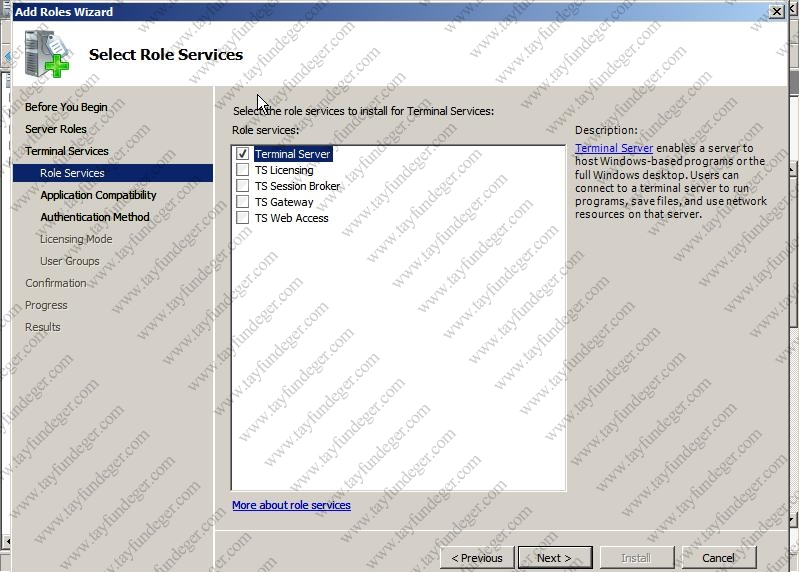Tick the TS Session Broker checkbox
Viewport: 799px width, 572px height.
tap(243, 185)
